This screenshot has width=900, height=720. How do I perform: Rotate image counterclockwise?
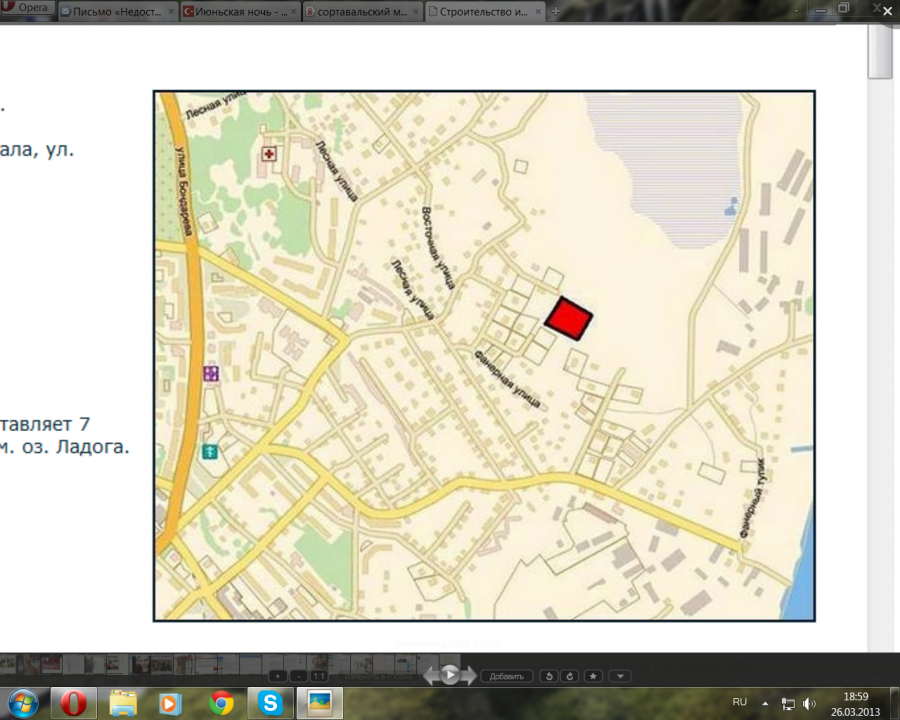point(548,676)
